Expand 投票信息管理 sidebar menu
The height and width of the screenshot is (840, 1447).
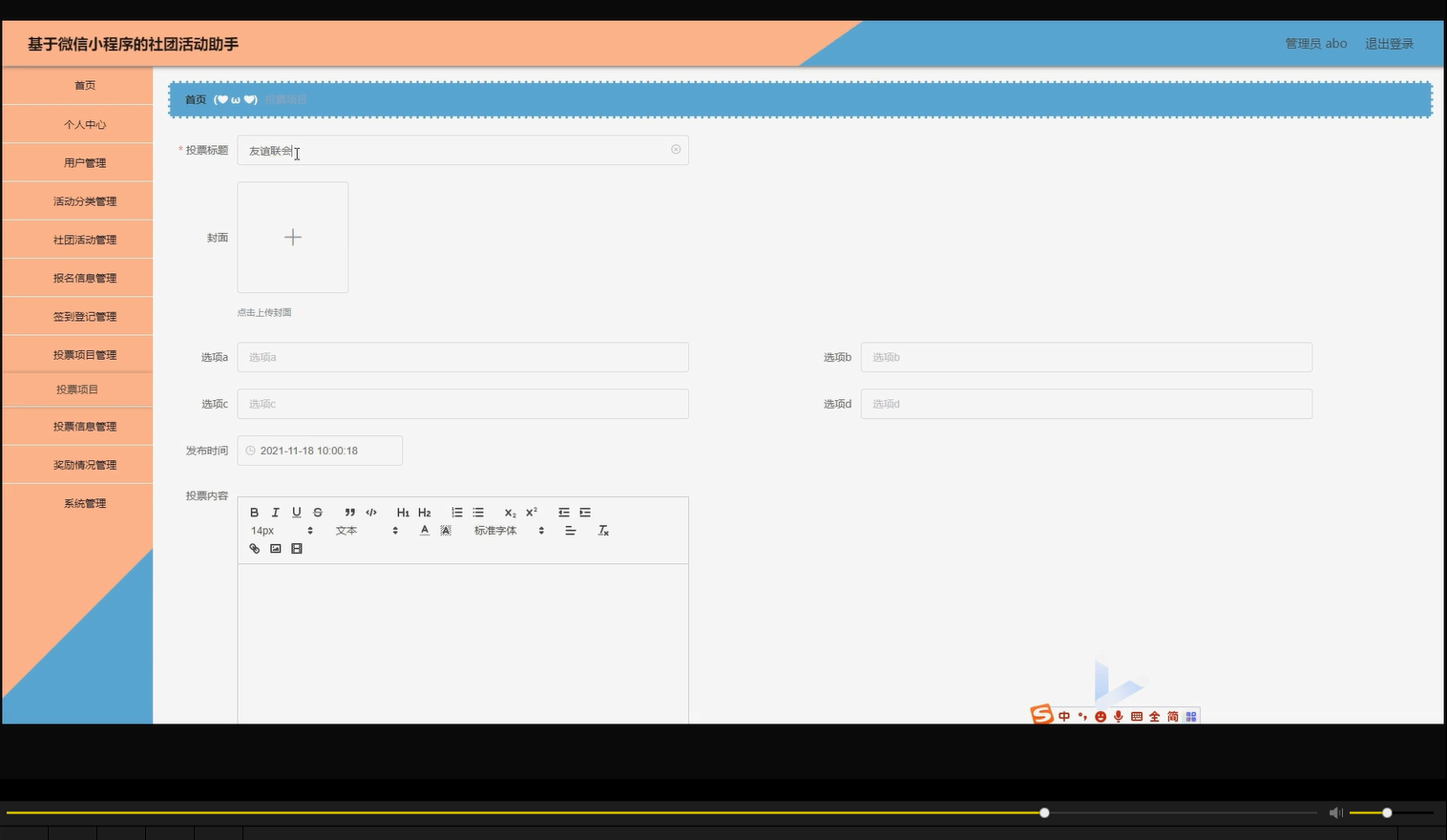pyautogui.click(x=77, y=427)
